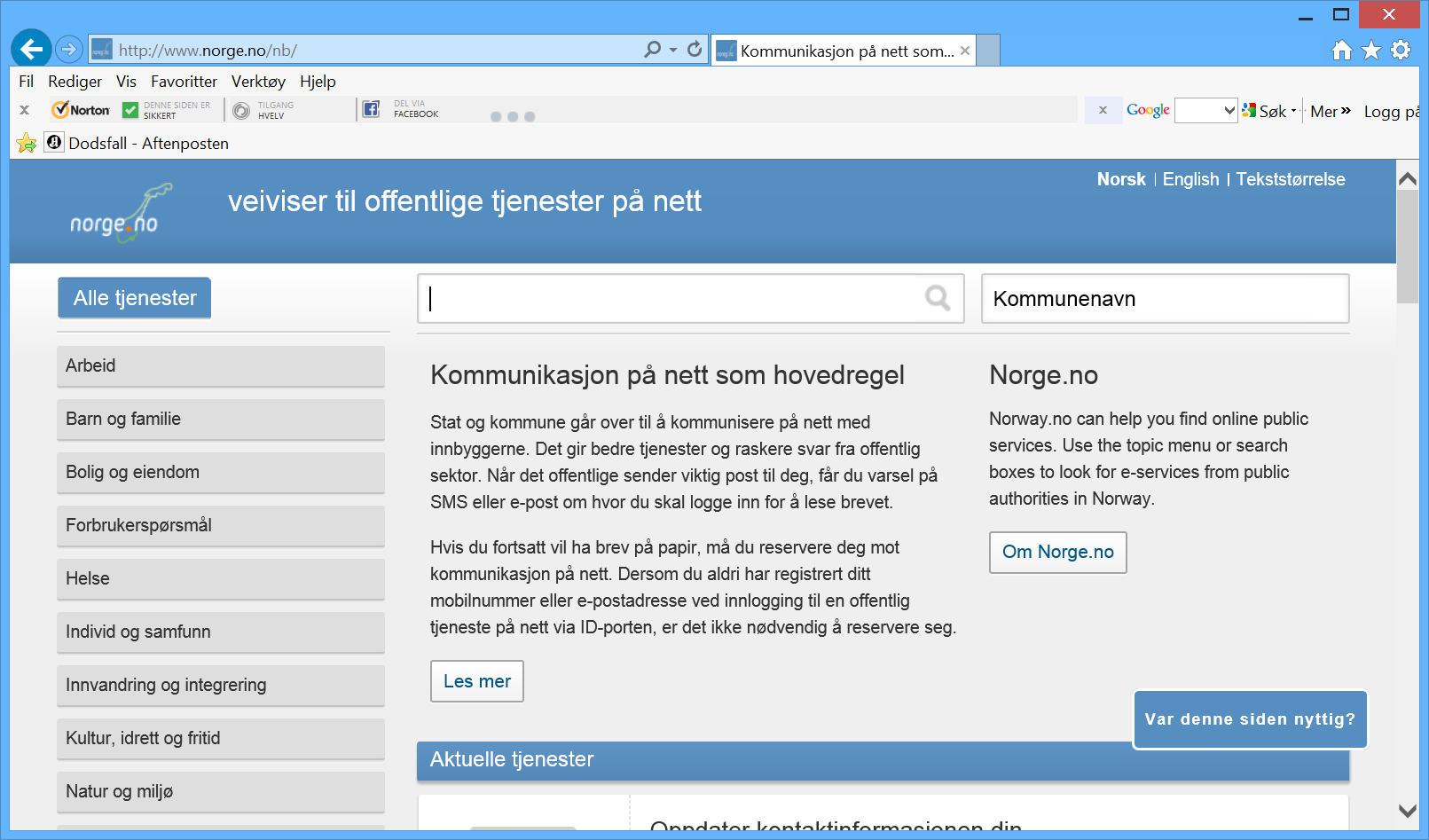
Task: Expand the Google toolbar search dropdown
Action: 1229,111
